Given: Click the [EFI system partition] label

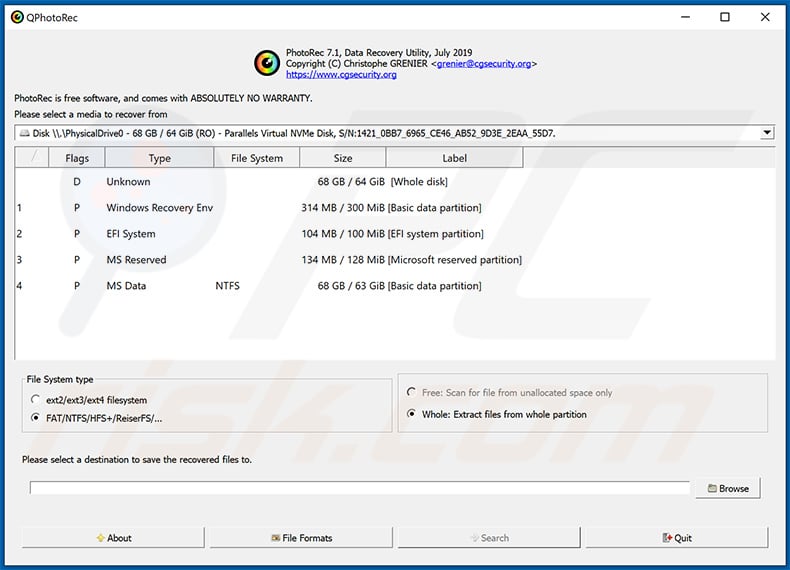Looking at the screenshot, I should click(x=436, y=234).
